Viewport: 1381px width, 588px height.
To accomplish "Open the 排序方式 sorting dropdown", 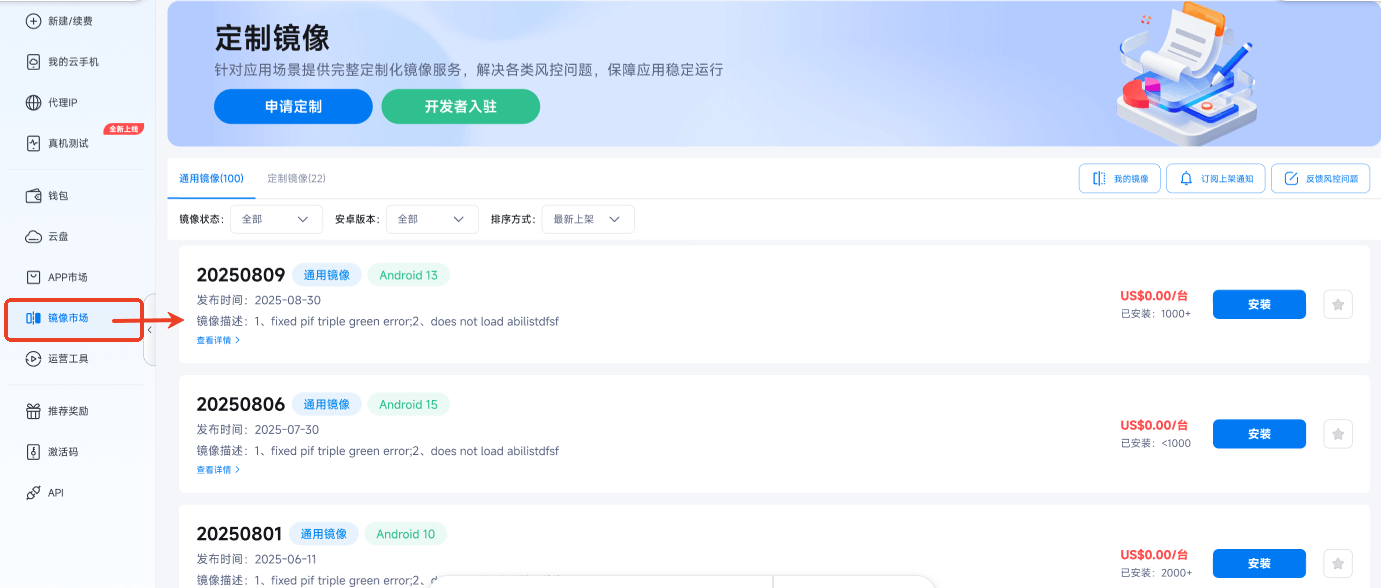I will pos(588,219).
